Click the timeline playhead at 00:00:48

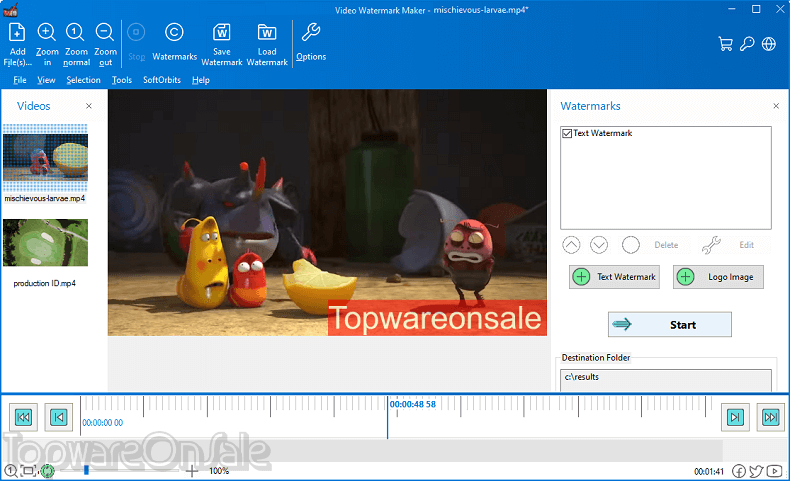387,417
